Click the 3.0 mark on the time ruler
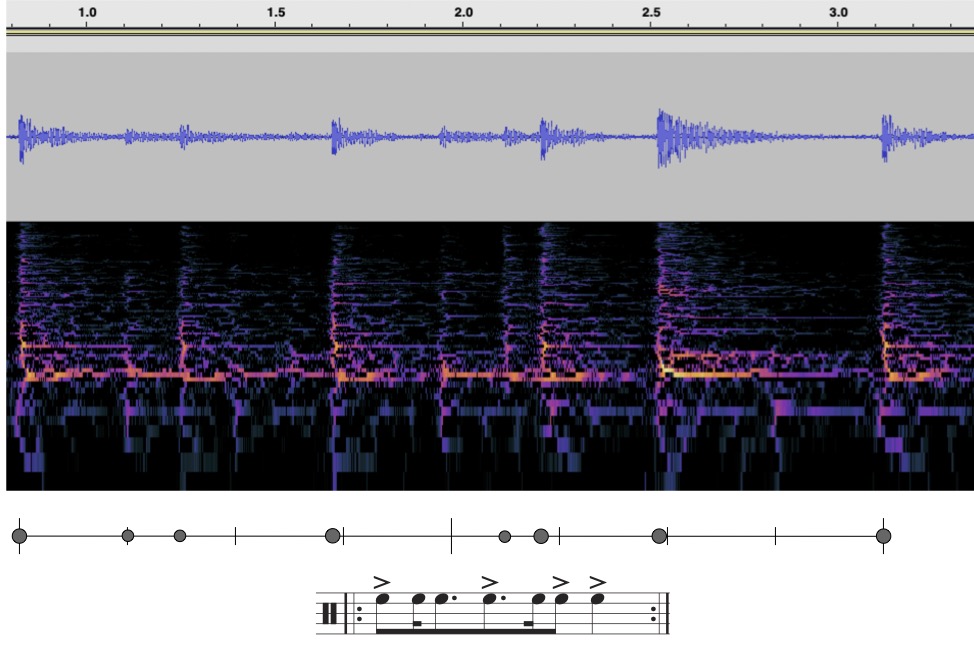 click(x=838, y=12)
